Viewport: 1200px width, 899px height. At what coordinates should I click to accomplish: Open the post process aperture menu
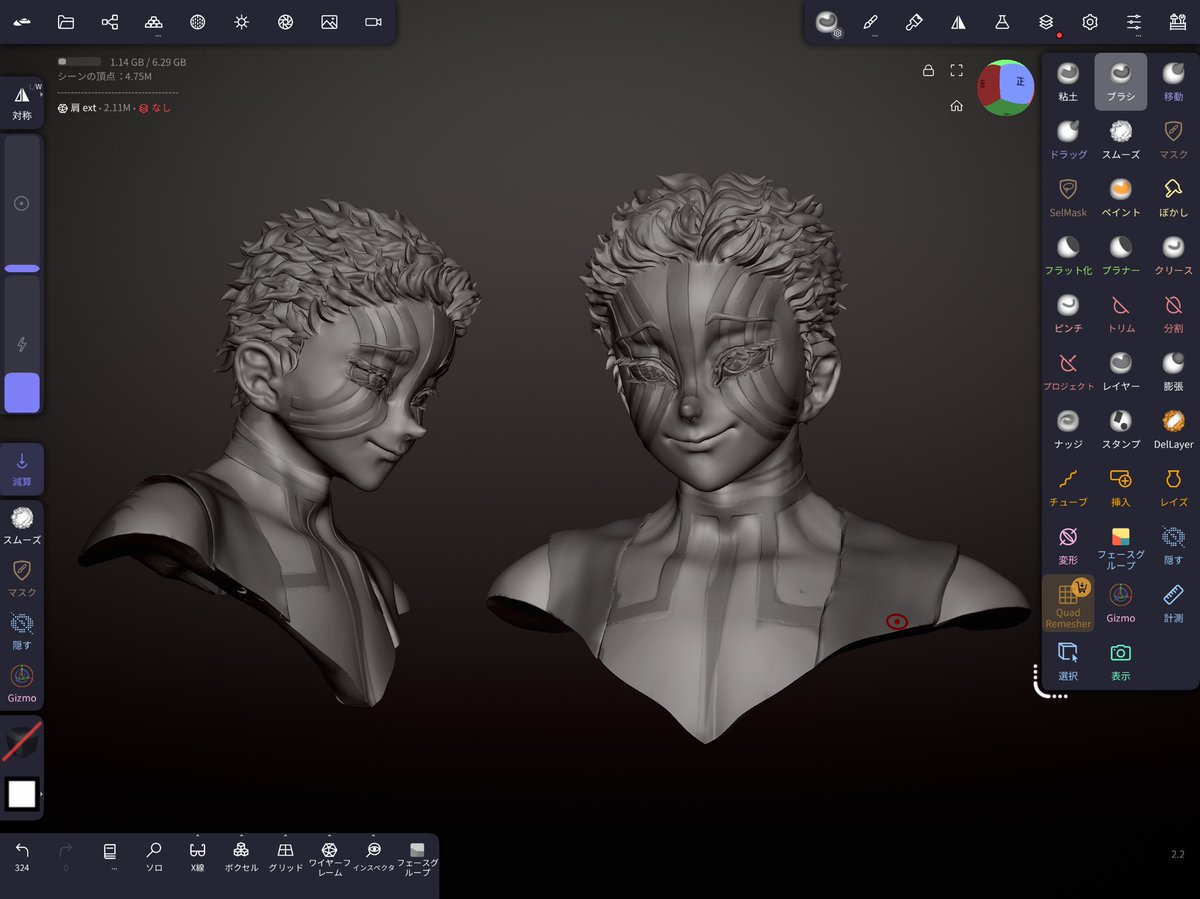tap(285, 22)
